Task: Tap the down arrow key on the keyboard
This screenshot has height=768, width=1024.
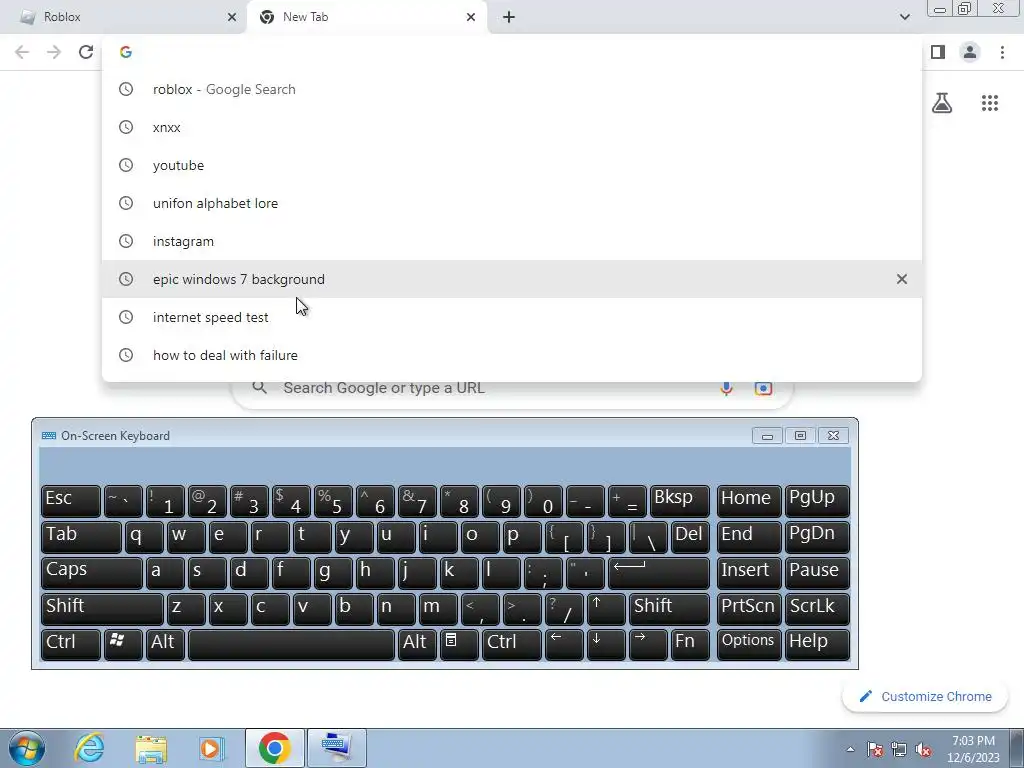Action: 606,645
